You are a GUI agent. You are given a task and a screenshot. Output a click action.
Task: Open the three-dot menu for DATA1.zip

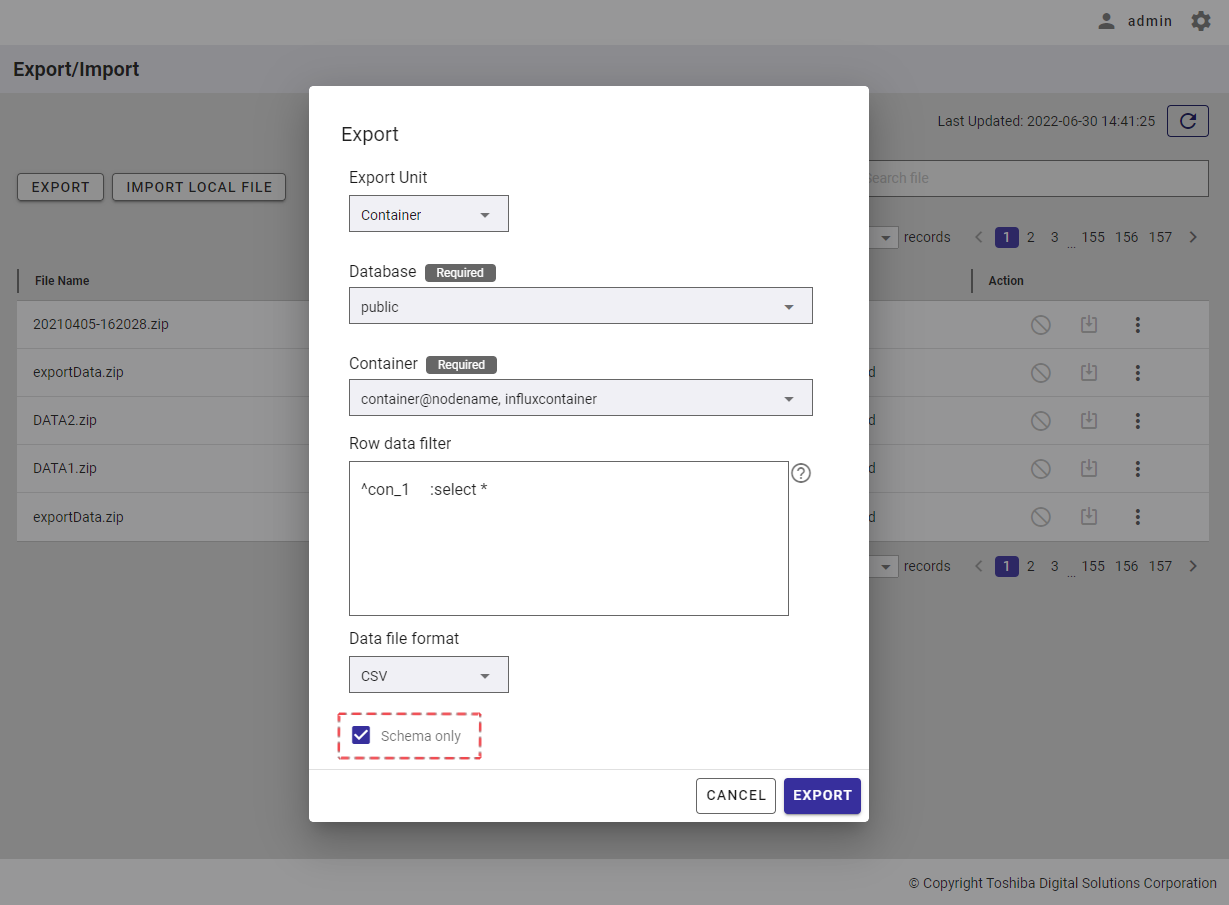(1137, 468)
